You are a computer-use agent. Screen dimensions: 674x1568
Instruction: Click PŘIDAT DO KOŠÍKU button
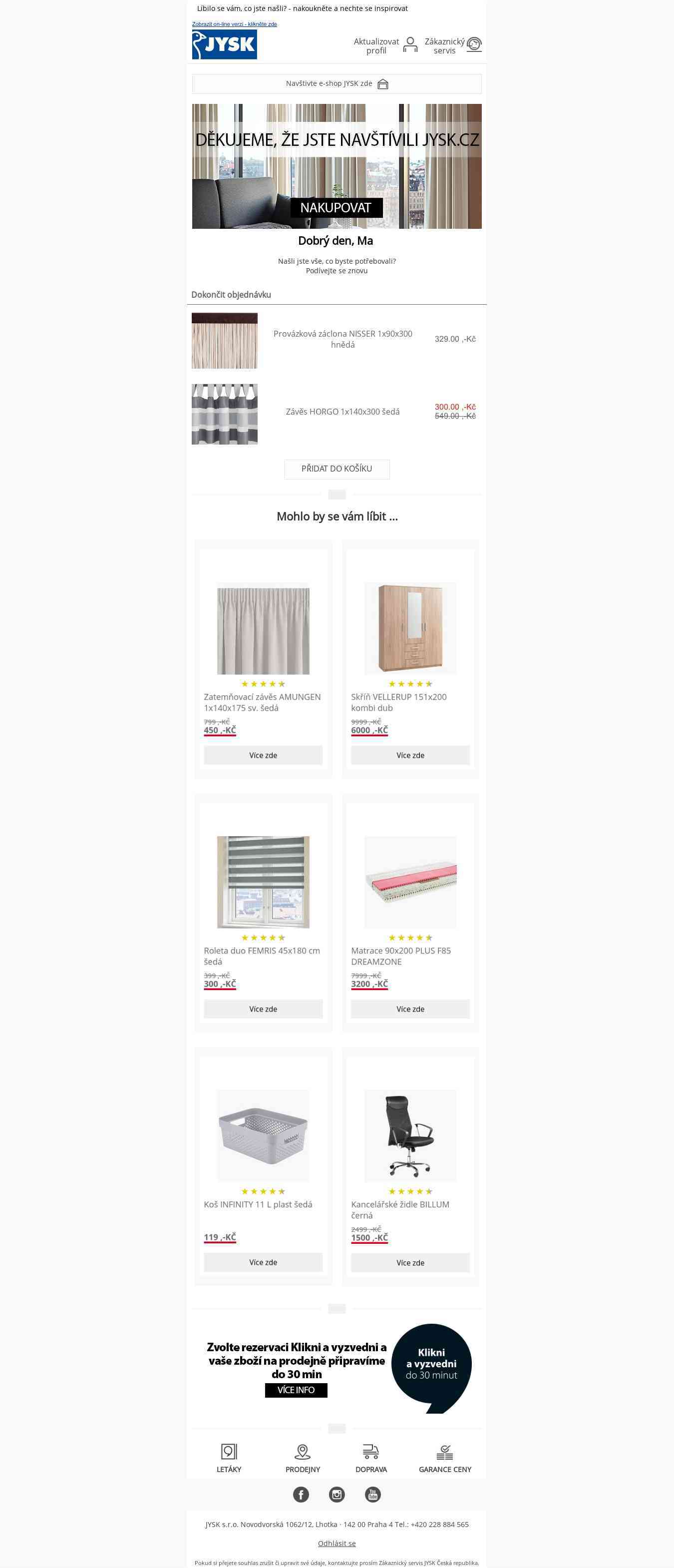click(x=337, y=469)
